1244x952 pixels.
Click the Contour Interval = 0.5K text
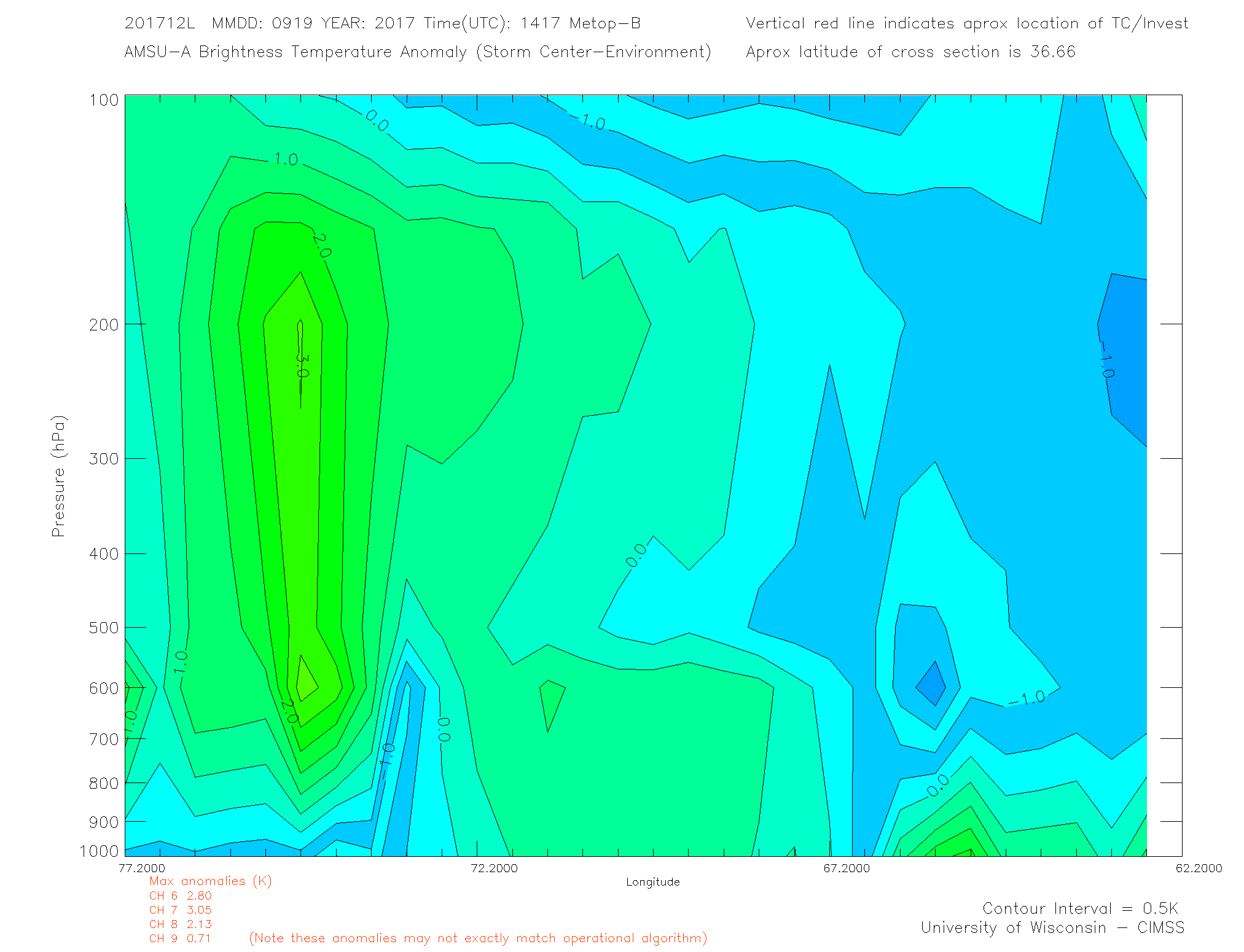(1080, 908)
